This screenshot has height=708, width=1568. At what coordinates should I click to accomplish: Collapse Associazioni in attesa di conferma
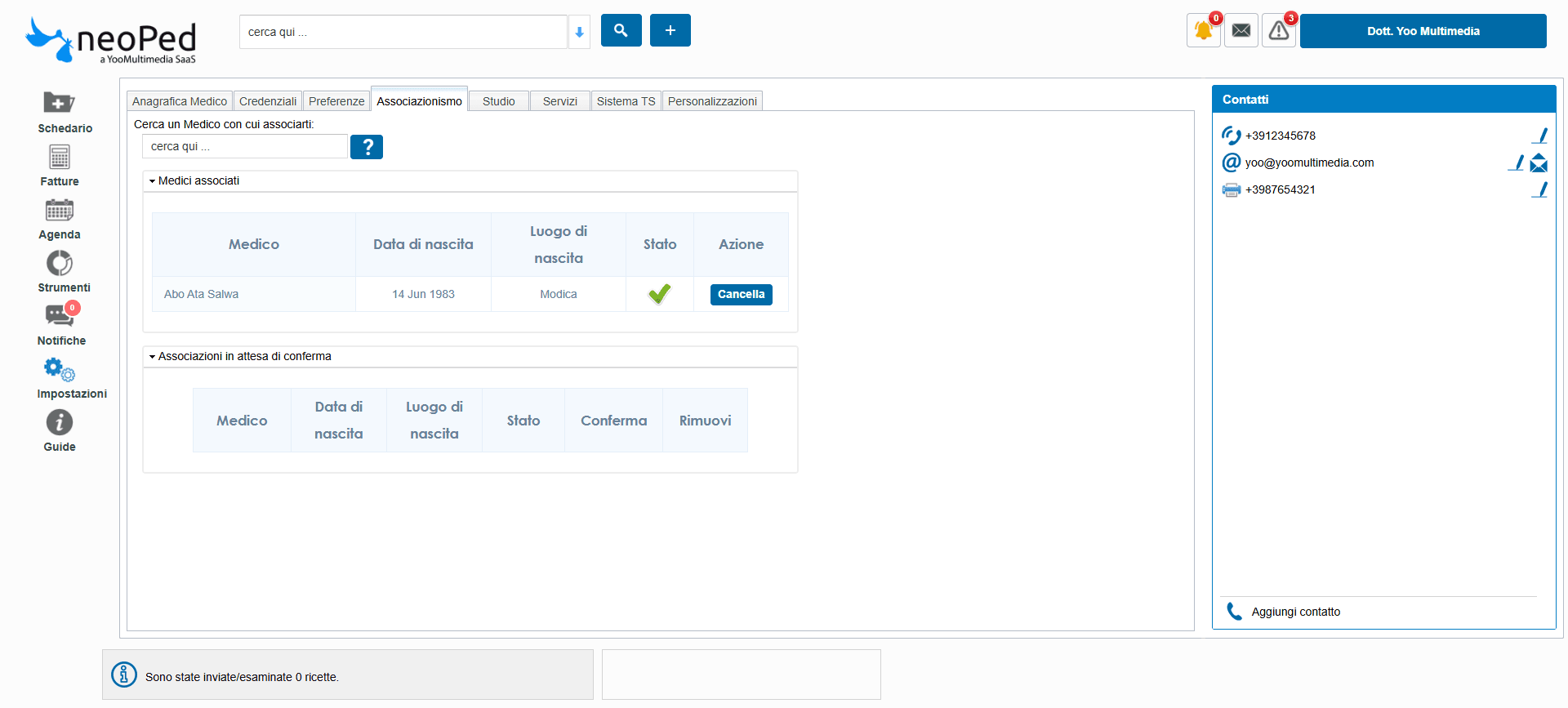click(153, 357)
